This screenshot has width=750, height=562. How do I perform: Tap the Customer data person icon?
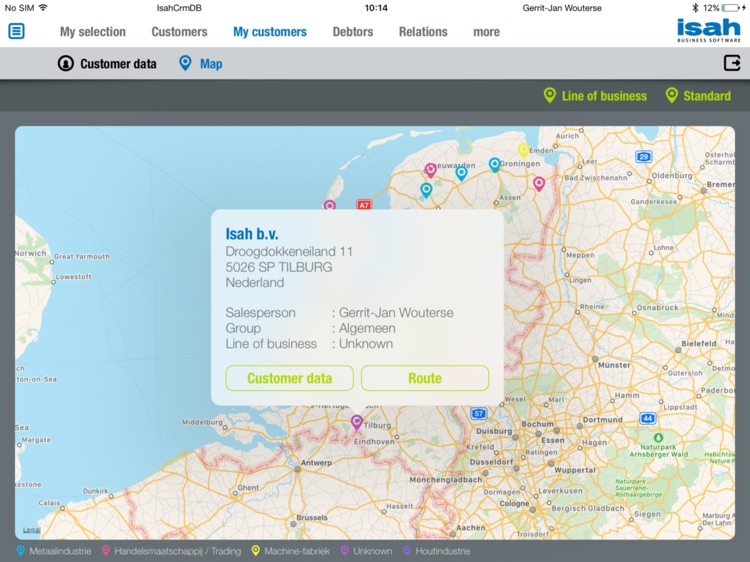point(66,63)
